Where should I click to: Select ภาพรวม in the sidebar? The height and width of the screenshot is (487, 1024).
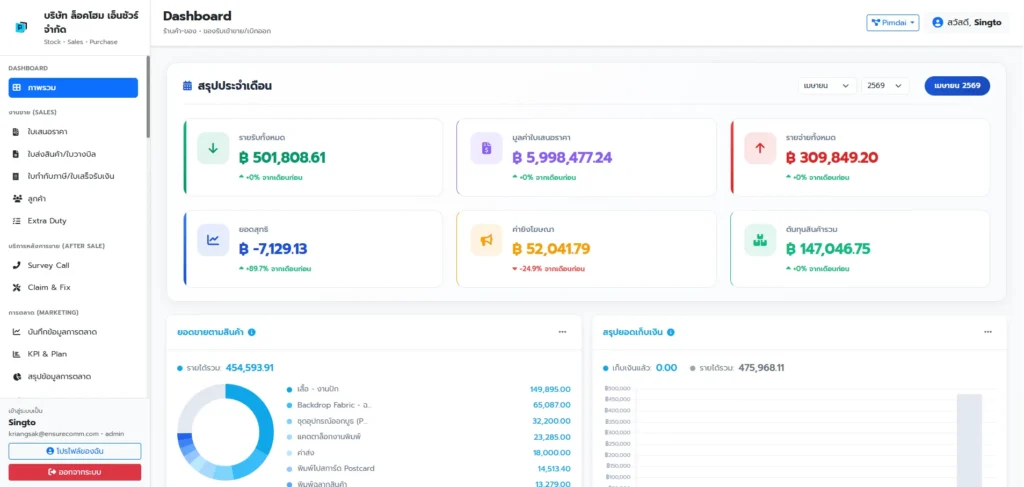(73, 88)
